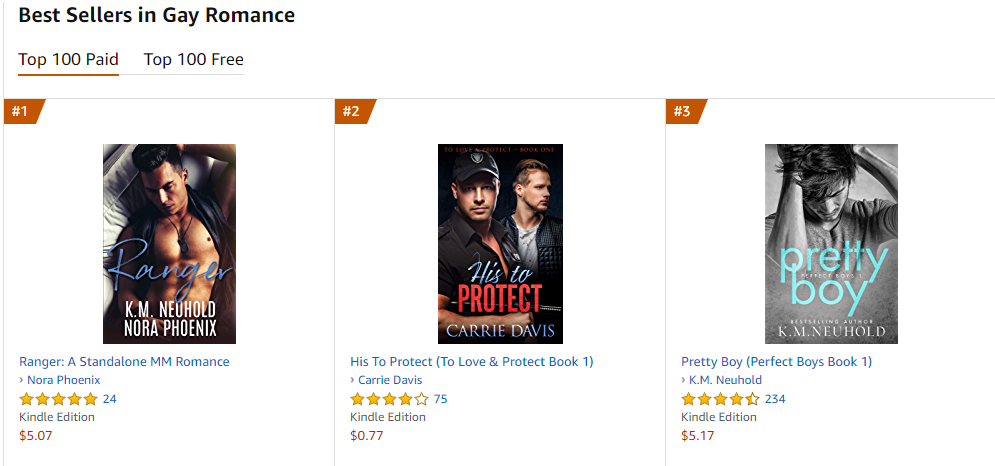
Task: Open Pretty Boy (Perfect Boys Book 1) link
Action: point(776,362)
